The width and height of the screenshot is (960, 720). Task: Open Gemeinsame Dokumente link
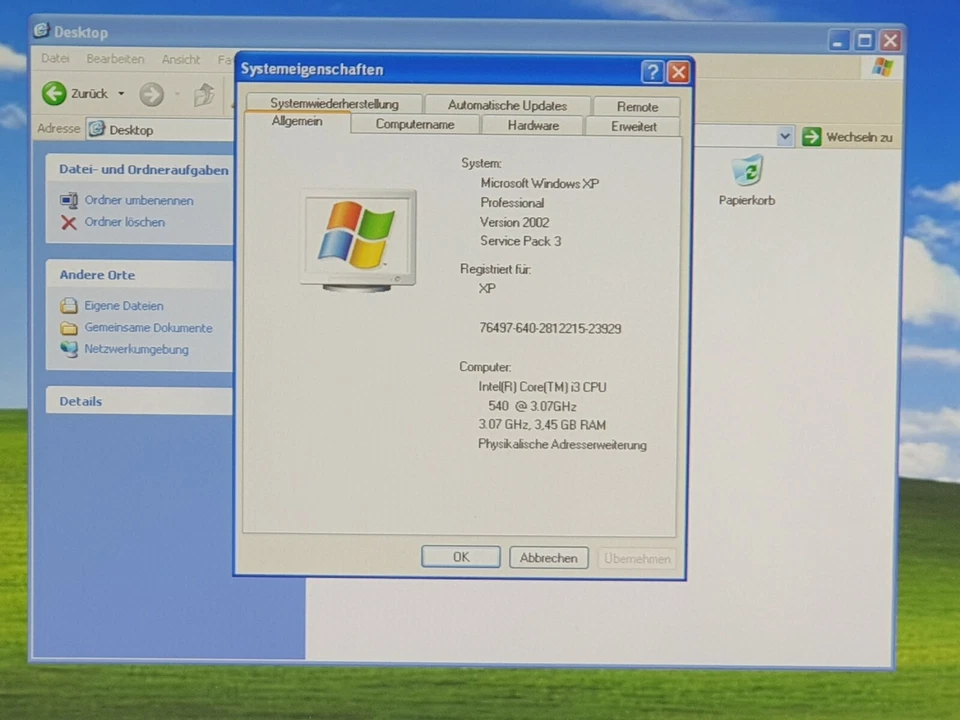[149, 328]
